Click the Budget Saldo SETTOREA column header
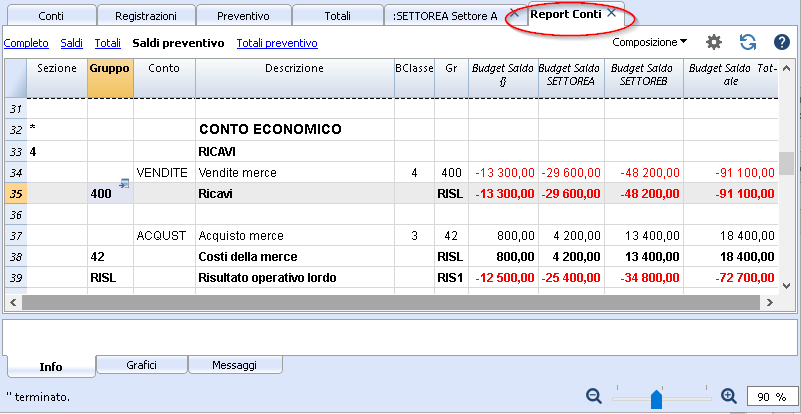The height and width of the screenshot is (414, 801). [571, 78]
